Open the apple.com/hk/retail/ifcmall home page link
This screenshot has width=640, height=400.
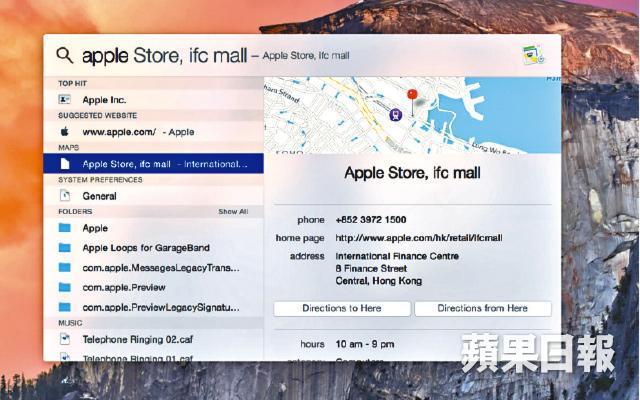point(419,238)
